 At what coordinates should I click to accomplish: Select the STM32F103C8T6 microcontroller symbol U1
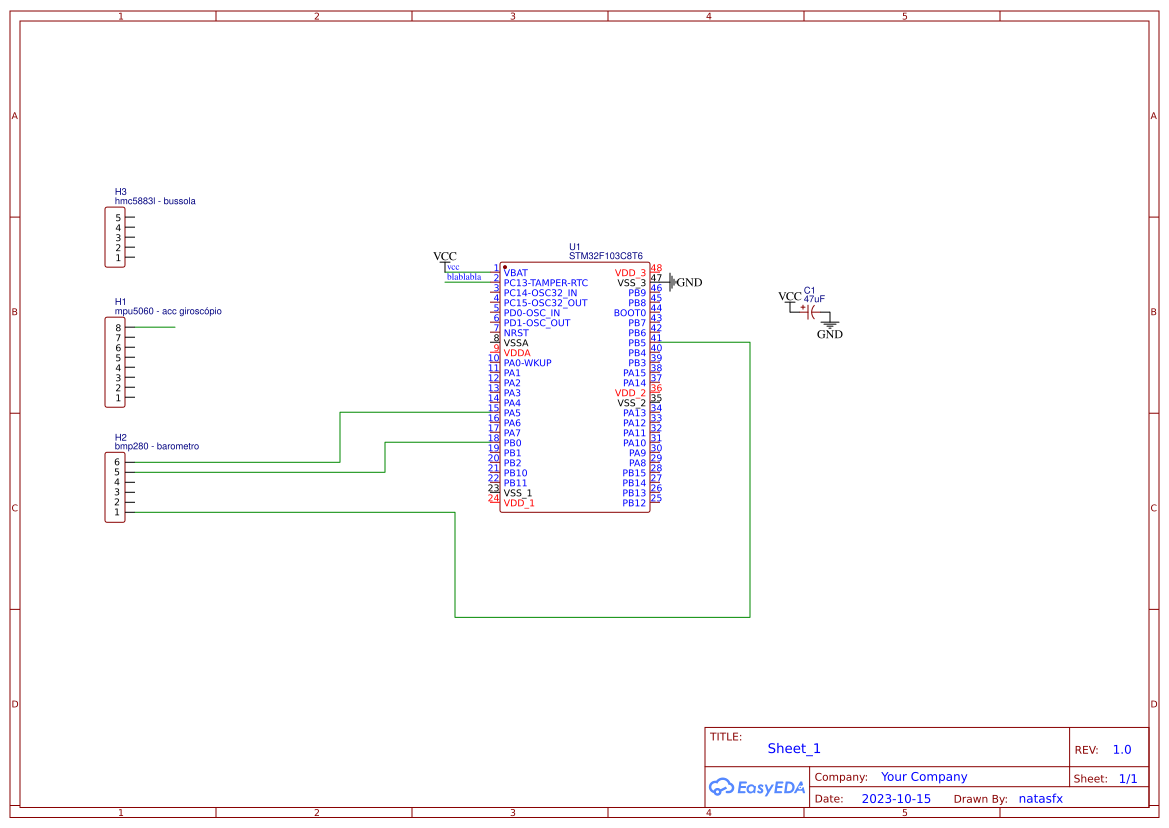(x=575, y=390)
